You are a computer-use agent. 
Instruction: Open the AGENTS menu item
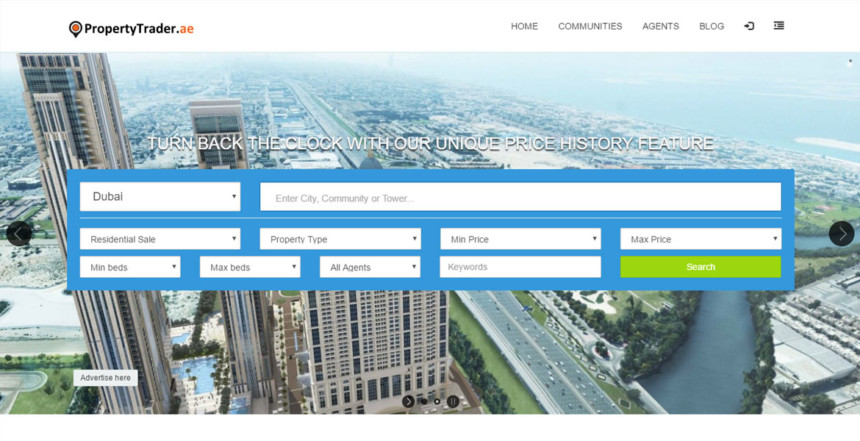tap(660, 26)
